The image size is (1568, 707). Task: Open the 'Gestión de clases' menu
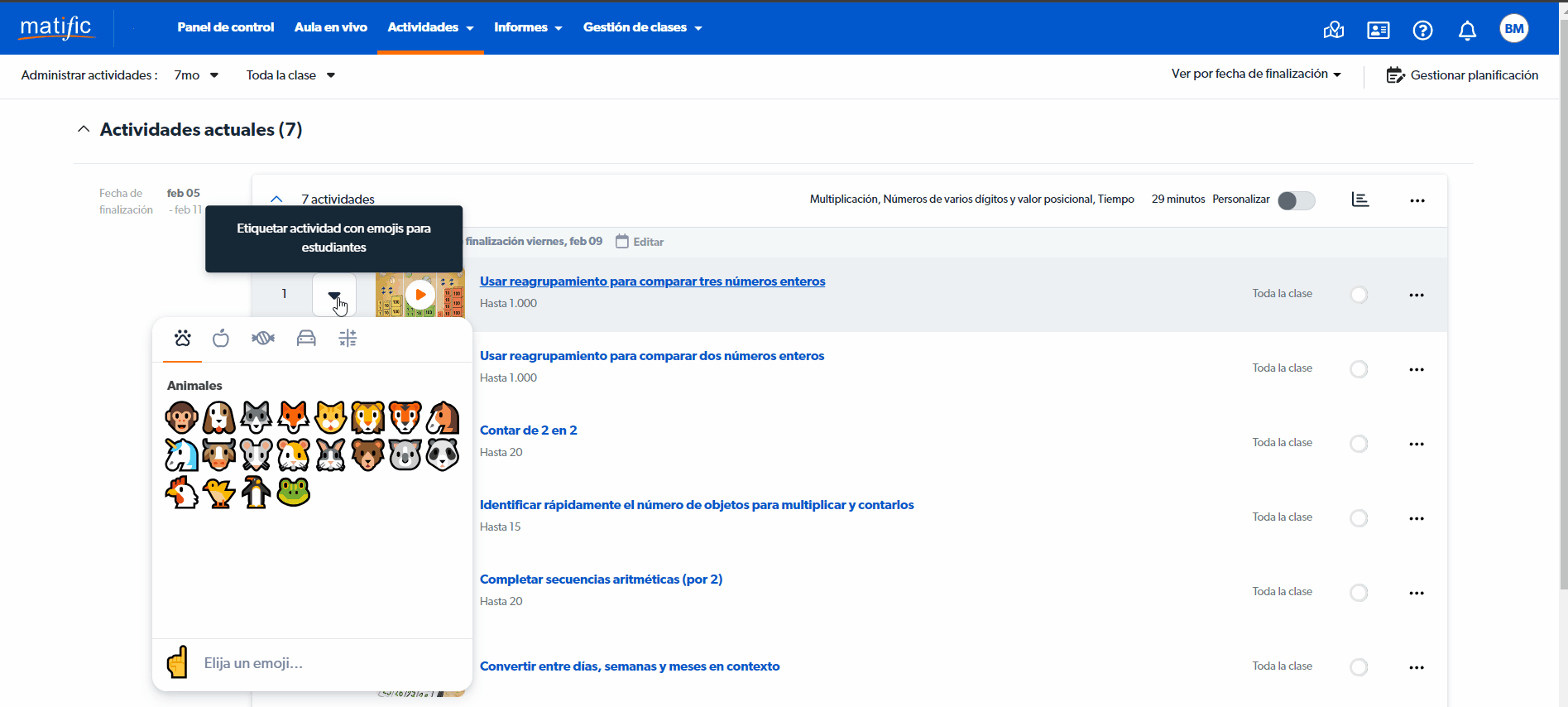(642, 27)
